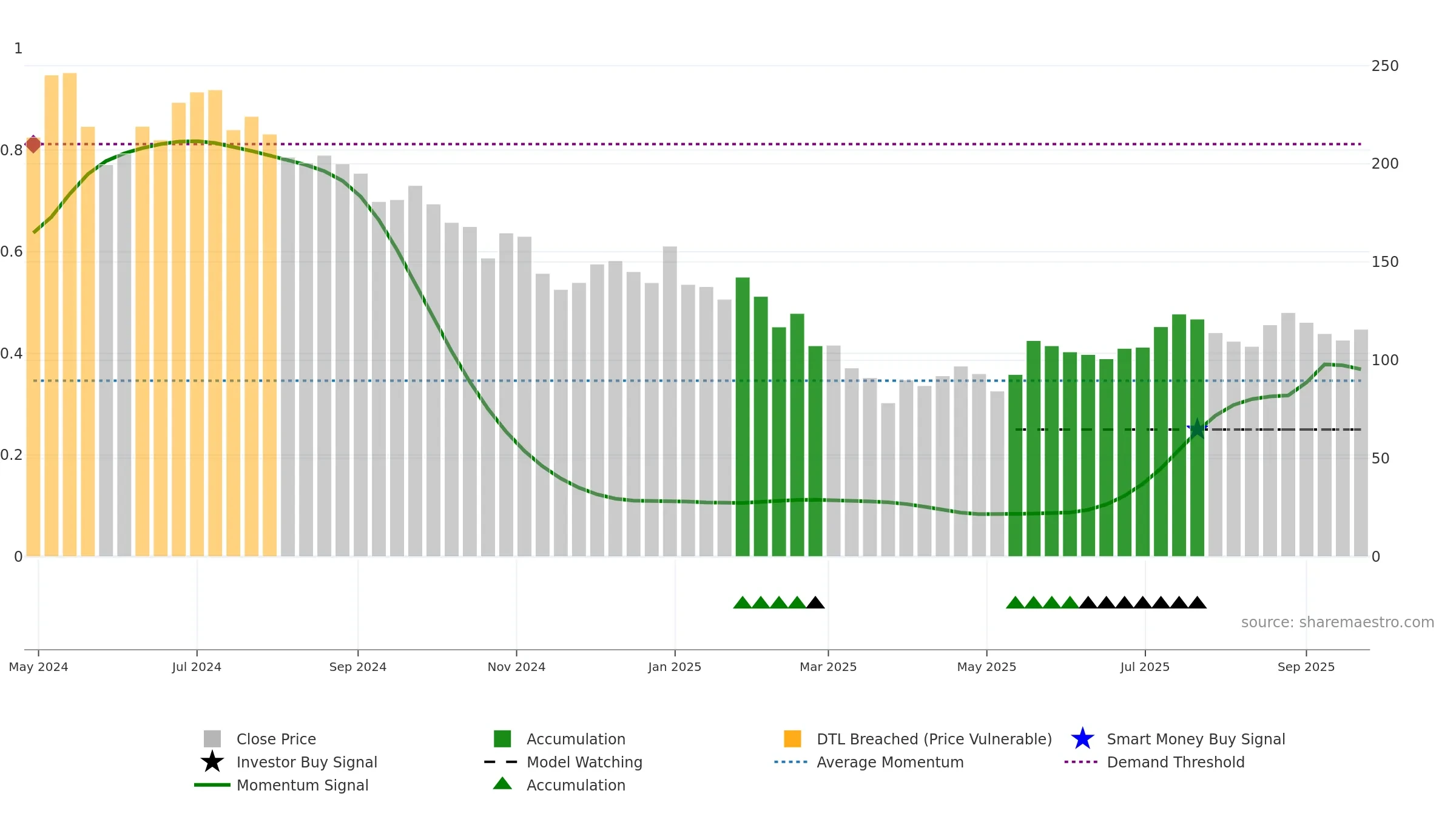
Task: Click the Sep 2024 axis label
Action: coord(358,667)
